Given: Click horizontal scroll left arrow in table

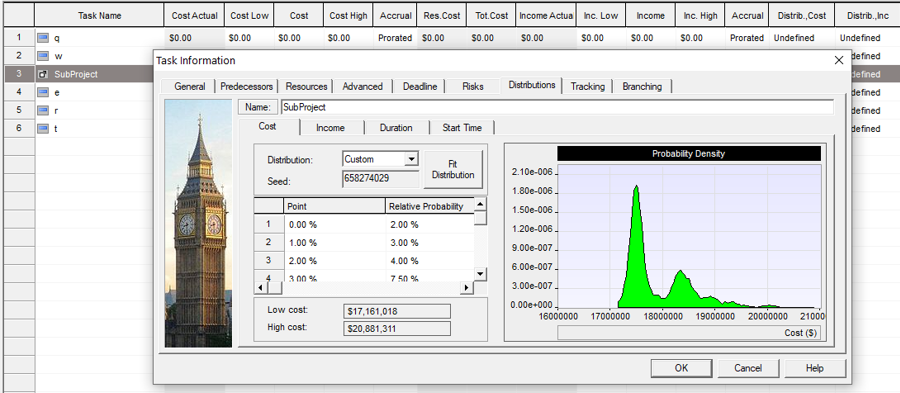Looking at the screenshot, I should click(261, 286).
